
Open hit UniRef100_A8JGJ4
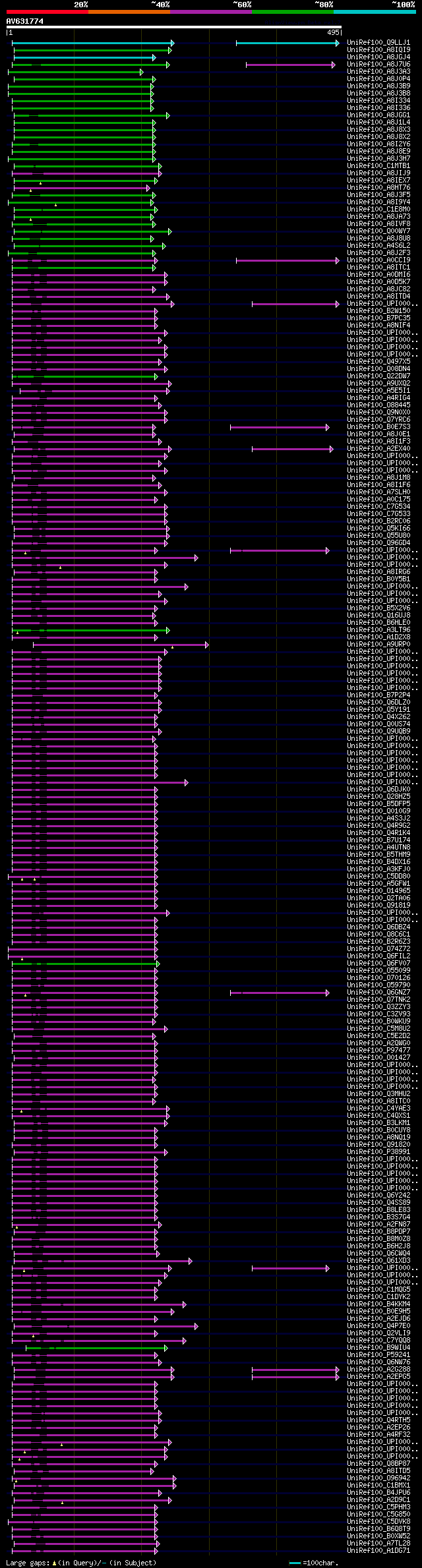[x=378, y=57]
